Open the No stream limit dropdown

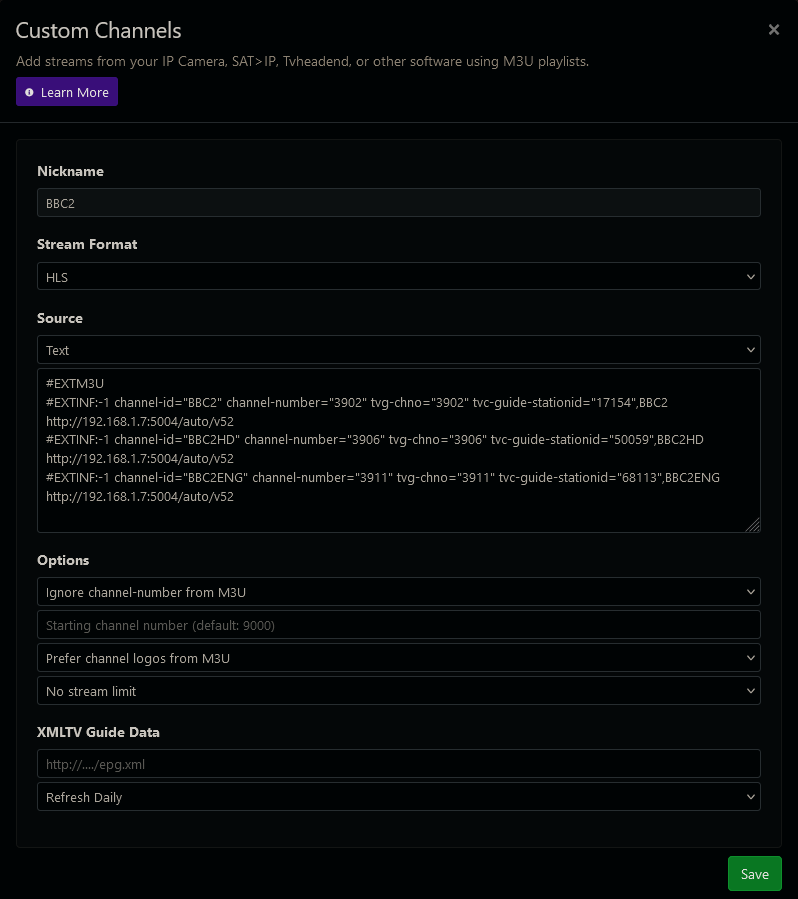pyautogui.click(x=400, y=690)
